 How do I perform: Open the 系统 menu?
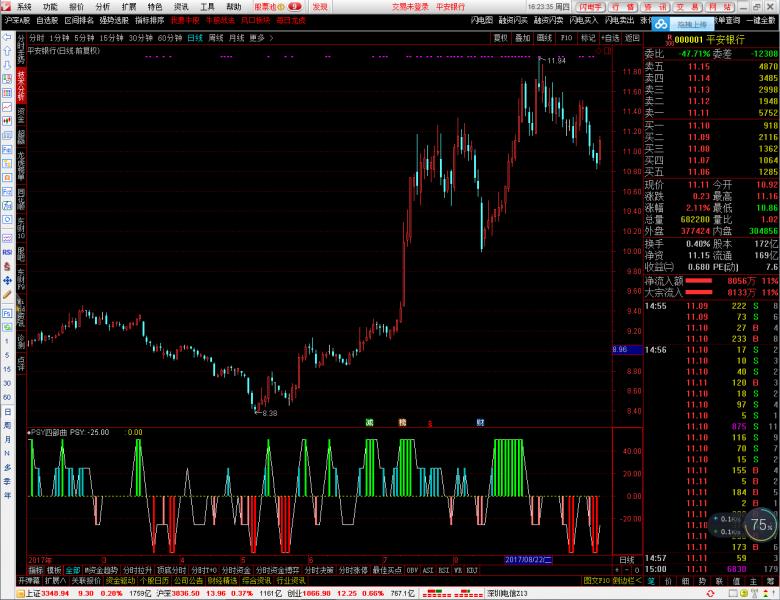24,6
